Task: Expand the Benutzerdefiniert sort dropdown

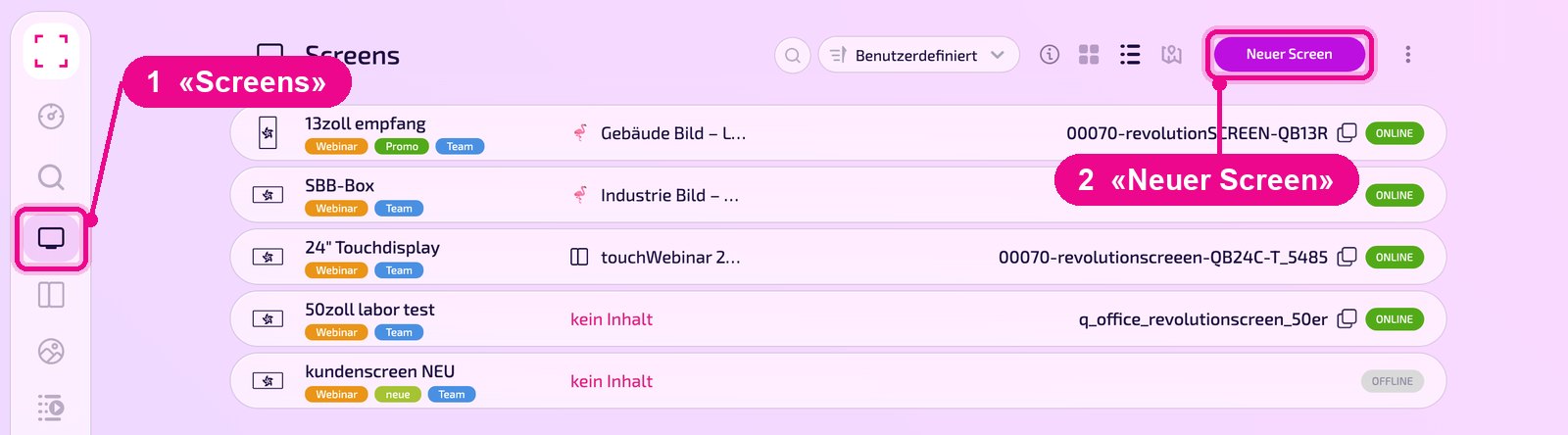Action: tap(918, 55)
